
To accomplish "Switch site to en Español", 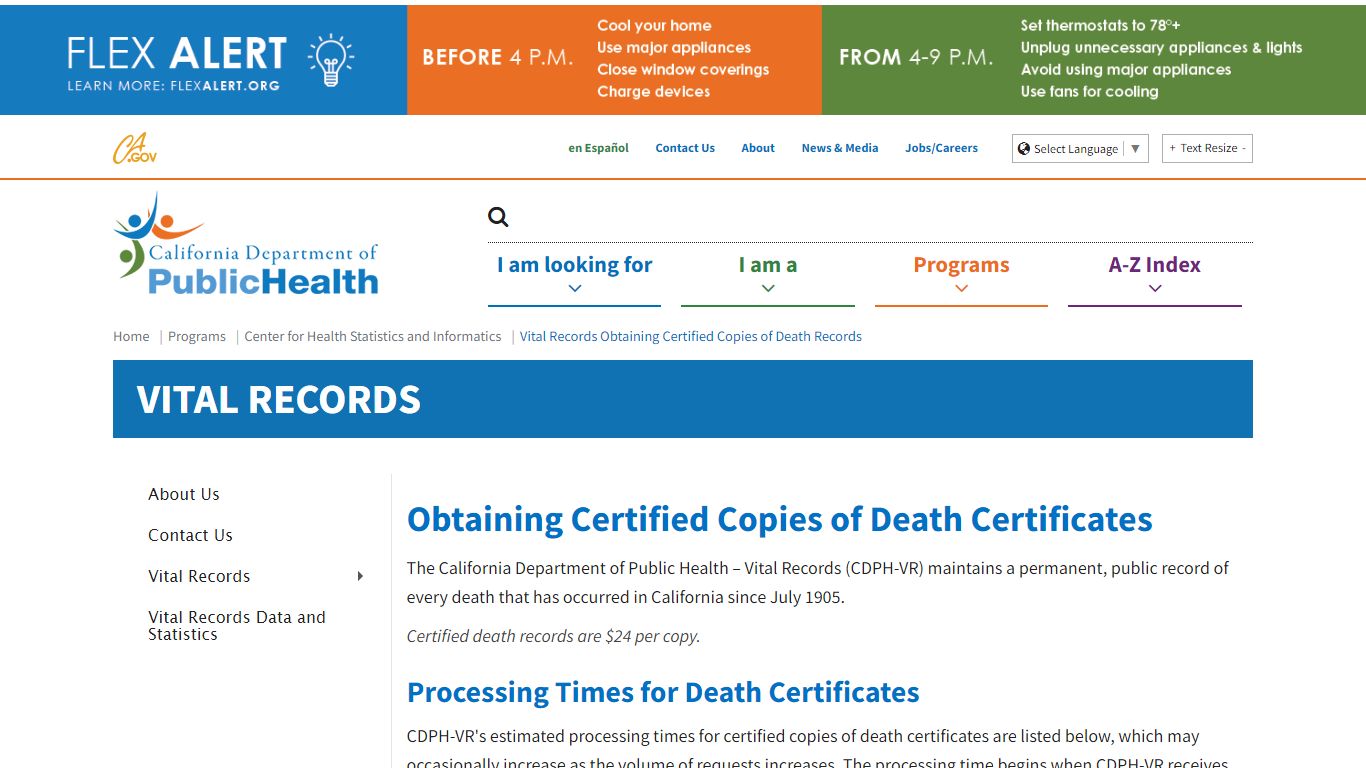I will click(599, 148).
